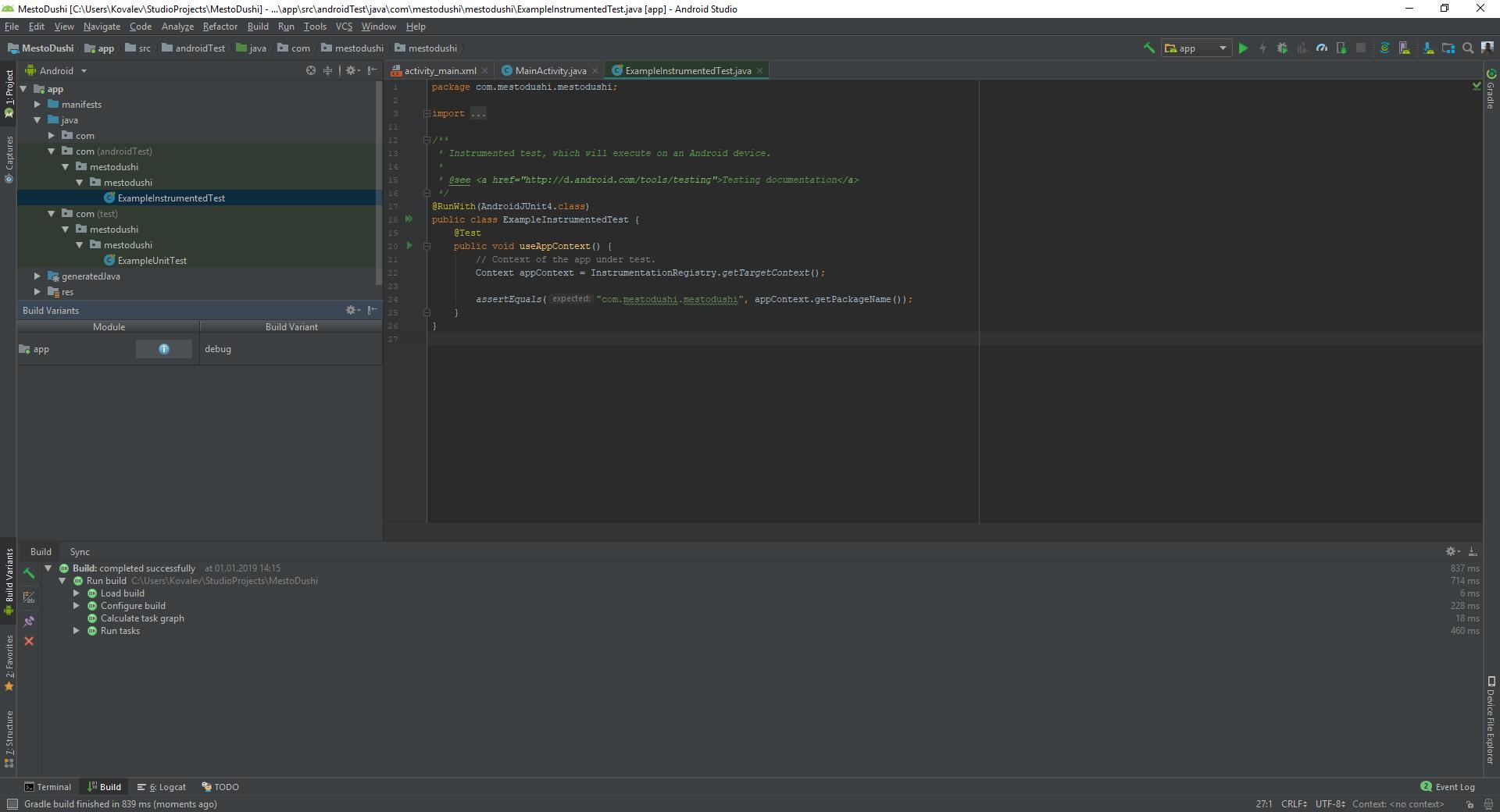1500x812 pixels.
Task: Open the VCS menu
Action: [344, 27]
